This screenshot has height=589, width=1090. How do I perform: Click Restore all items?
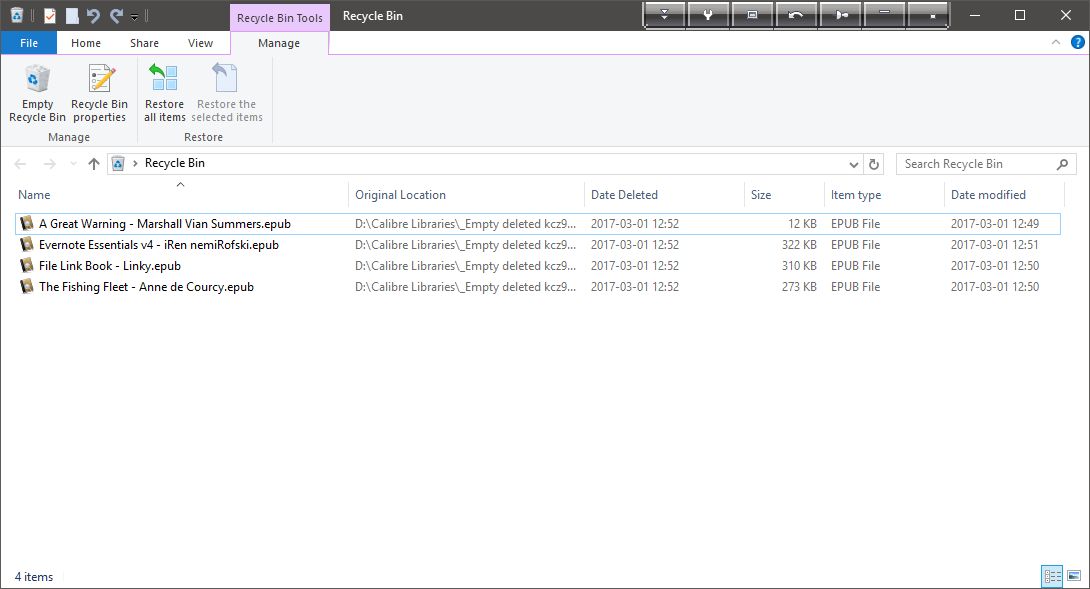point(165,93)
